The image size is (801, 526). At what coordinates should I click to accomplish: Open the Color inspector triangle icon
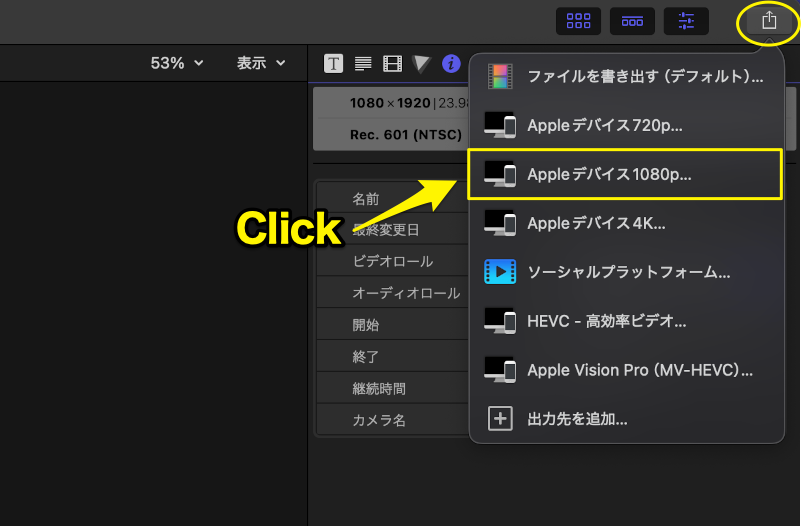pyautogui.click(x=421, y=64)
